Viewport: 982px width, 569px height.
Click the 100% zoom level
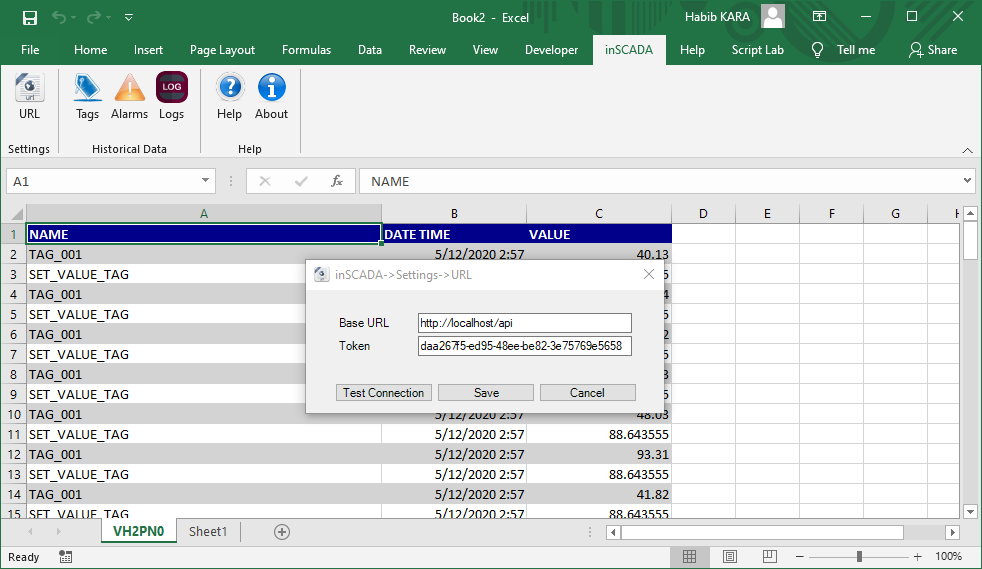pos(948,556)
